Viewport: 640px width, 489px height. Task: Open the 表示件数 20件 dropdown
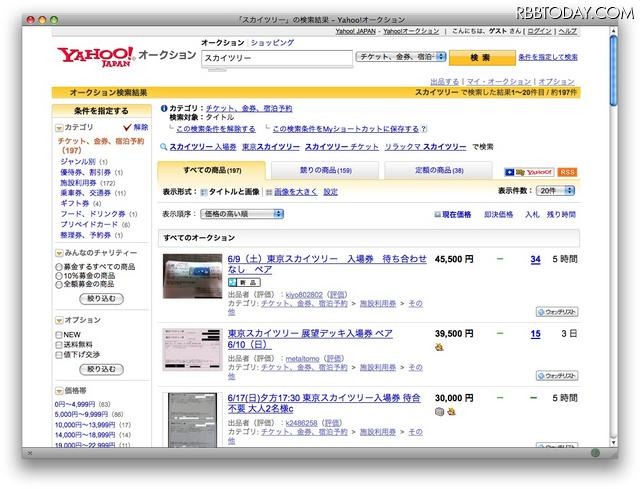point(555,191)
